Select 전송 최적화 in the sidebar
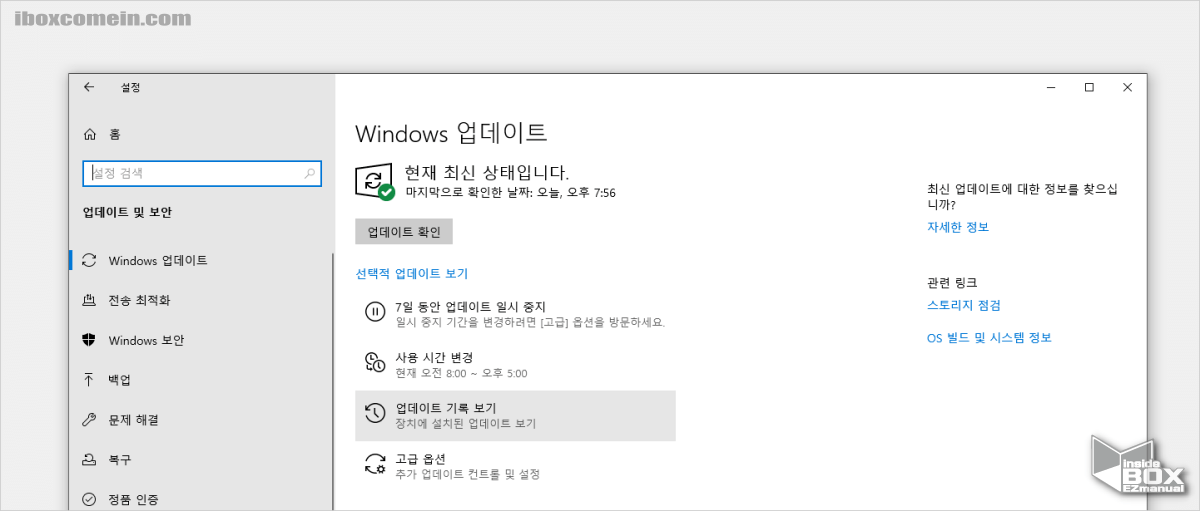The image size is (1200, 511). pyautogui.click(x=200, y=300)
